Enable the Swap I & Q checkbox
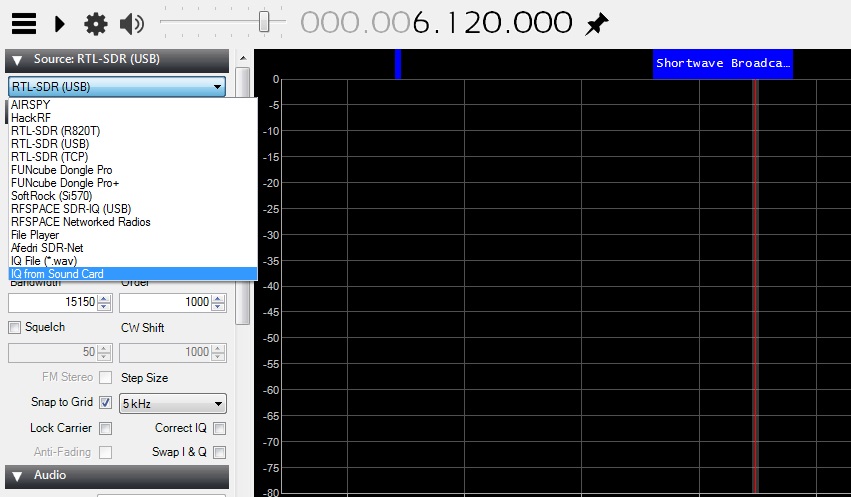The width and height of the screenshot is (851, 497). tap(219, 452)
